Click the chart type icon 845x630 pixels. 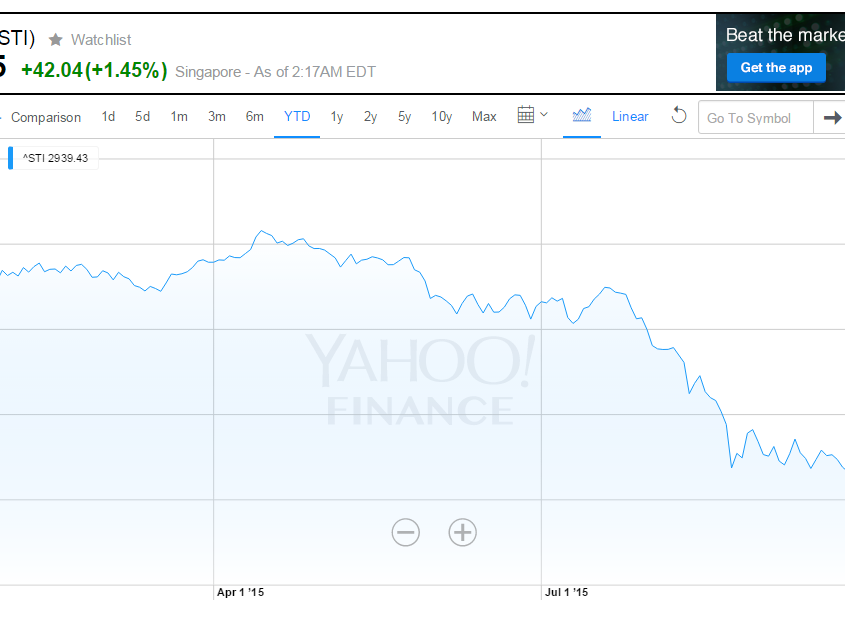click(581, 116)
